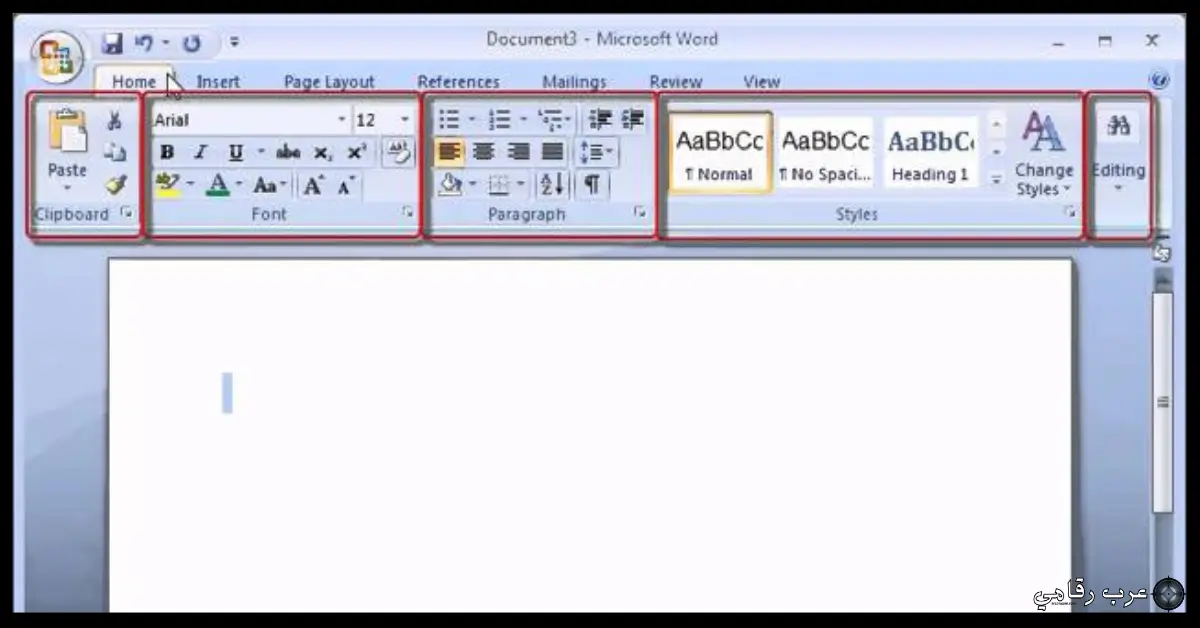The width and height of the screenshot is (1200, 628).
Task: Click the Format Painter brush icon
Action: tap(116, 184)
